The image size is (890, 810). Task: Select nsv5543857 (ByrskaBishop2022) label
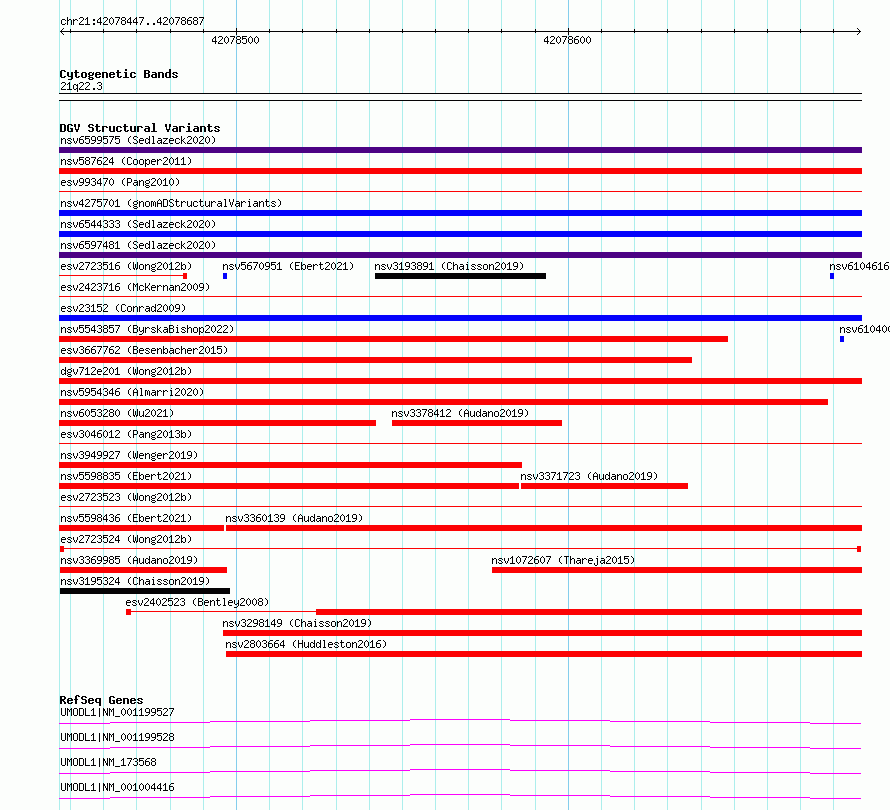click(x=147, y=329)
